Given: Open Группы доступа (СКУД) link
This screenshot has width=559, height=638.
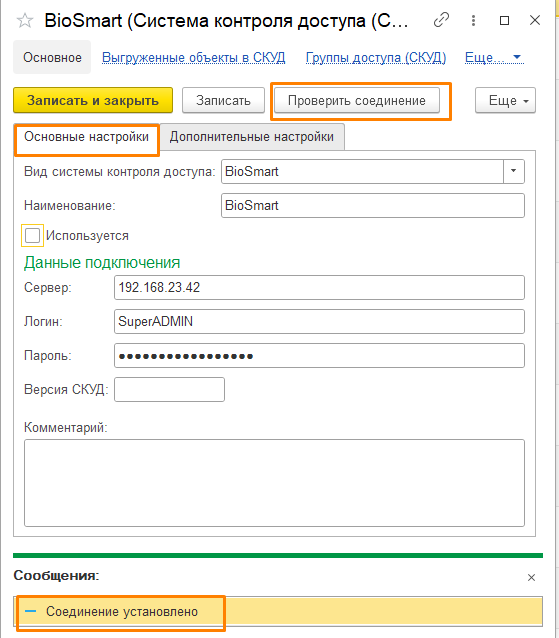Looking at the screenshot, I should click(376, 57).
